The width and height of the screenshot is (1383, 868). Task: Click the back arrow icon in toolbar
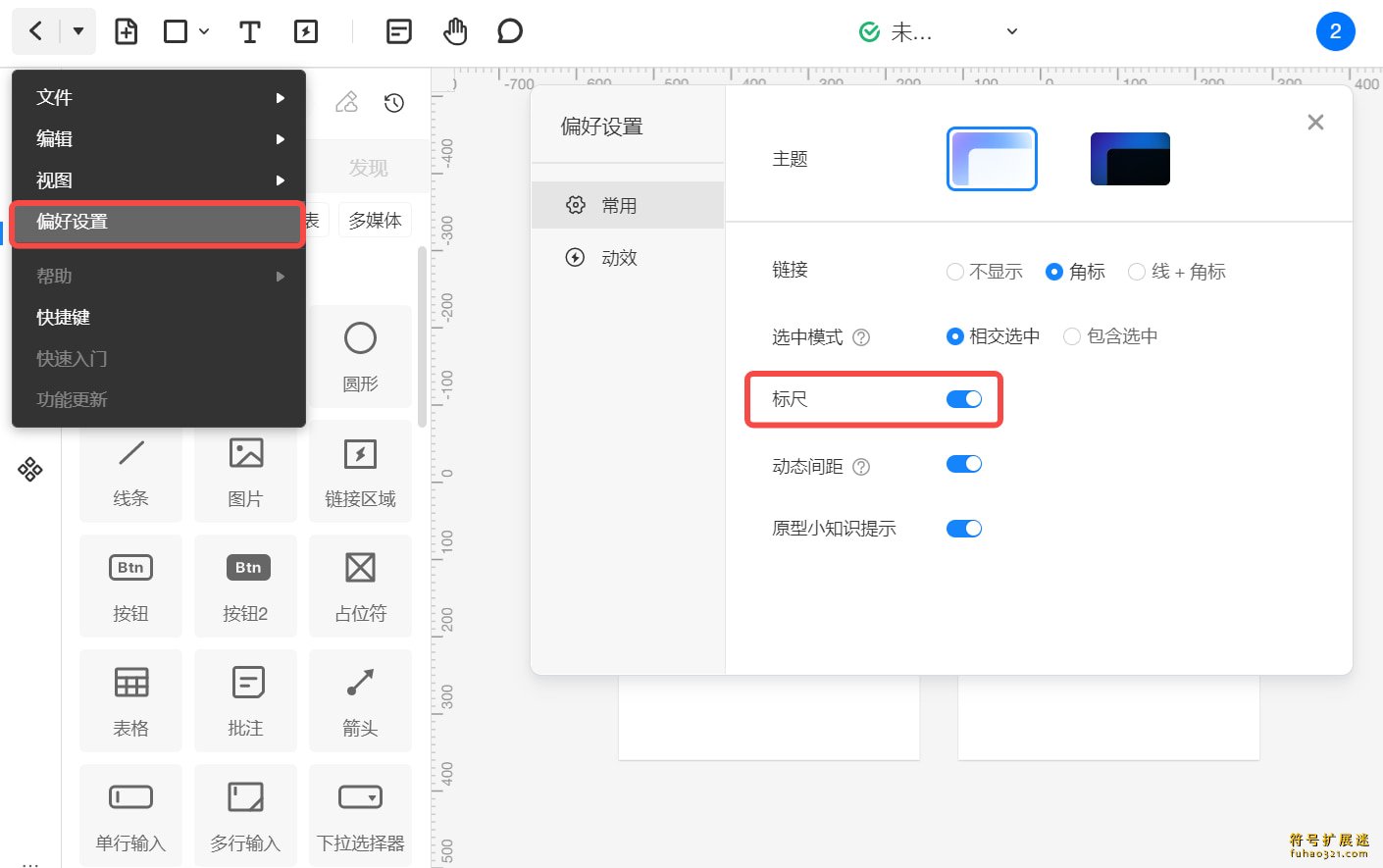click(x=35, y=31)
